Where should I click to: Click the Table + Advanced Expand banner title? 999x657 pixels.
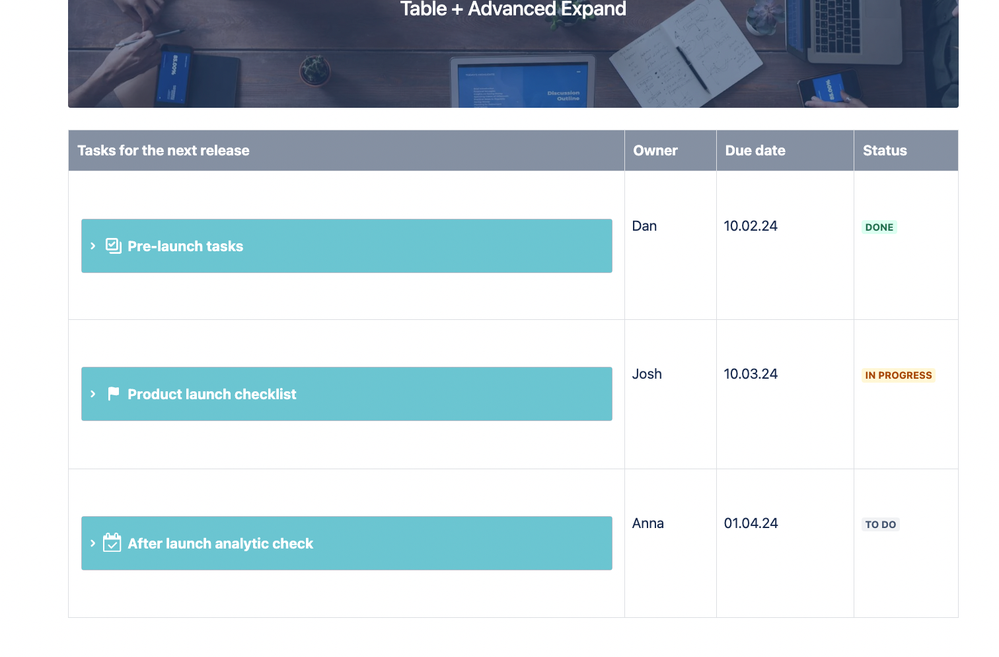[x=513, y=9]
